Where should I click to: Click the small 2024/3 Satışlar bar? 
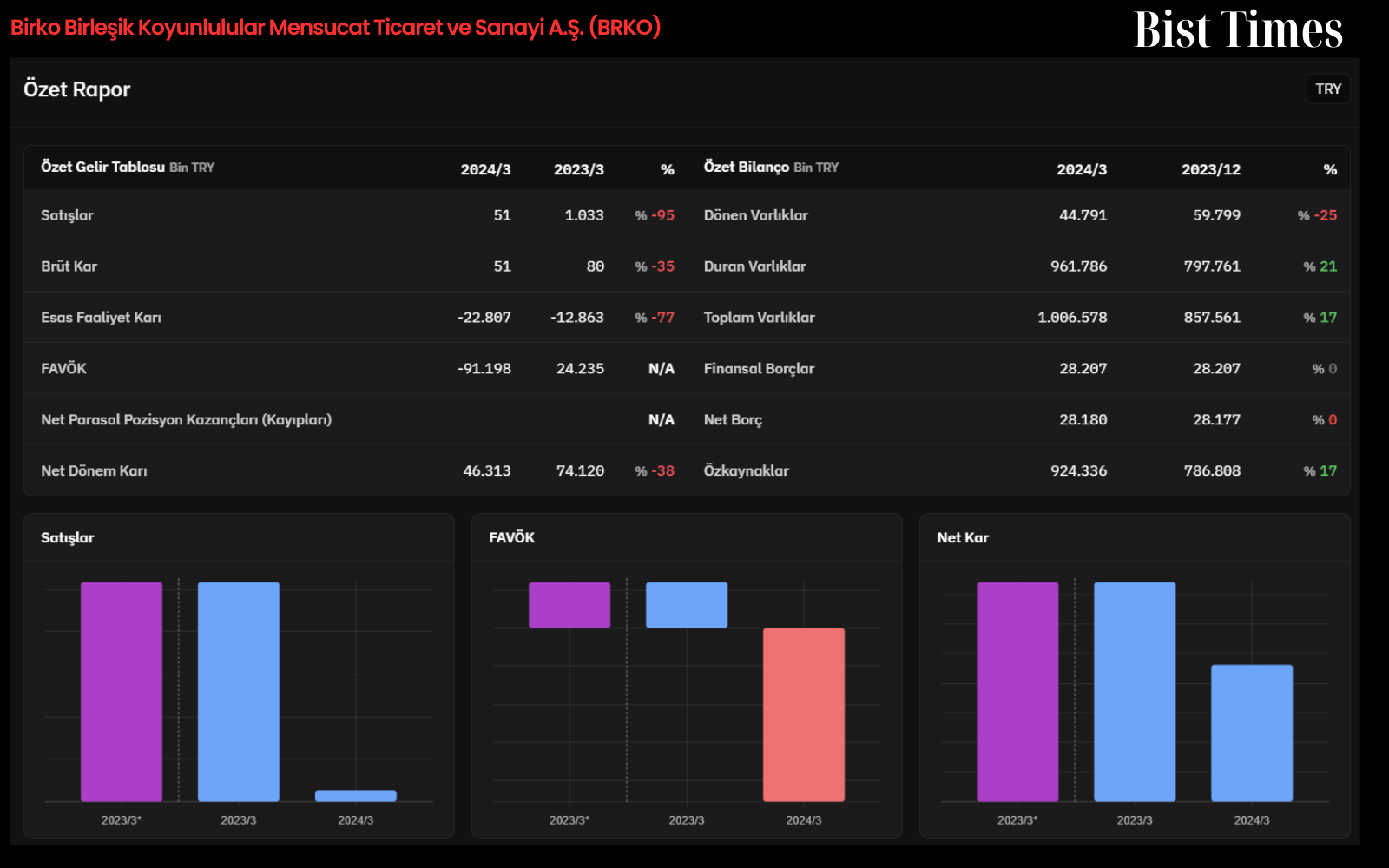coord(356,796)
